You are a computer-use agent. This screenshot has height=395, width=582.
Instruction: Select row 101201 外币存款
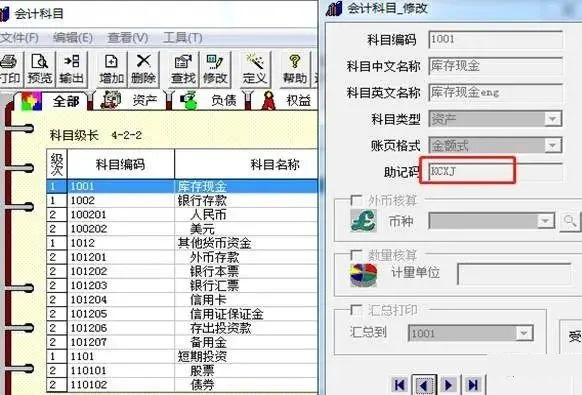(182, 257)
